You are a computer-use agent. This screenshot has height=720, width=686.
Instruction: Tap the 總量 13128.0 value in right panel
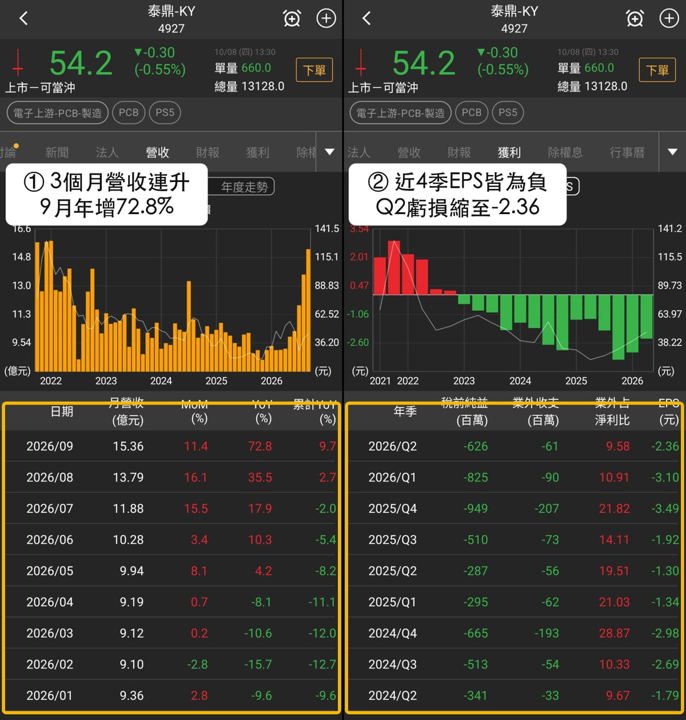[x=592, y=86]
